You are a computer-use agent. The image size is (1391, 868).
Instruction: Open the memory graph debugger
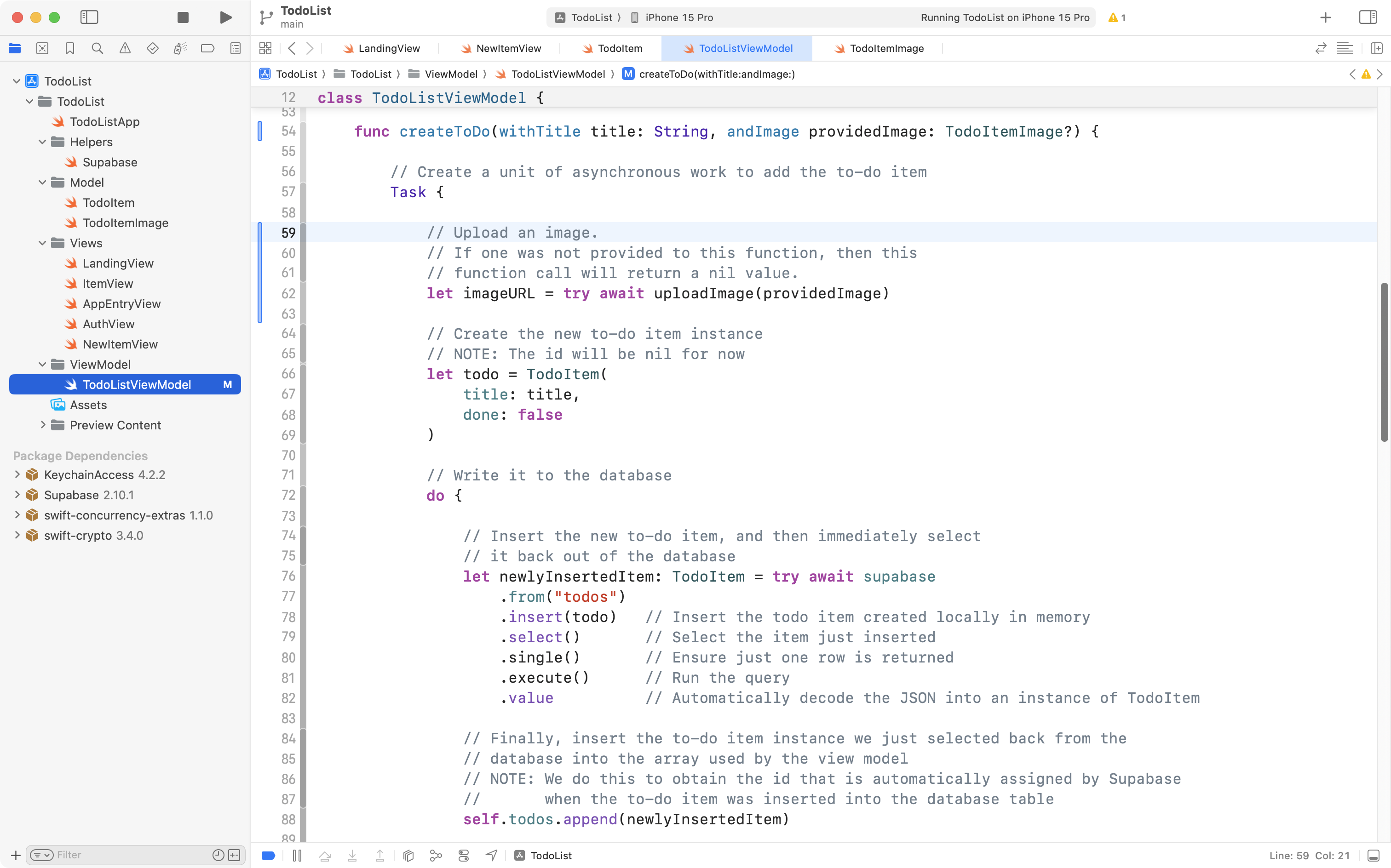(x=436, y=856)
